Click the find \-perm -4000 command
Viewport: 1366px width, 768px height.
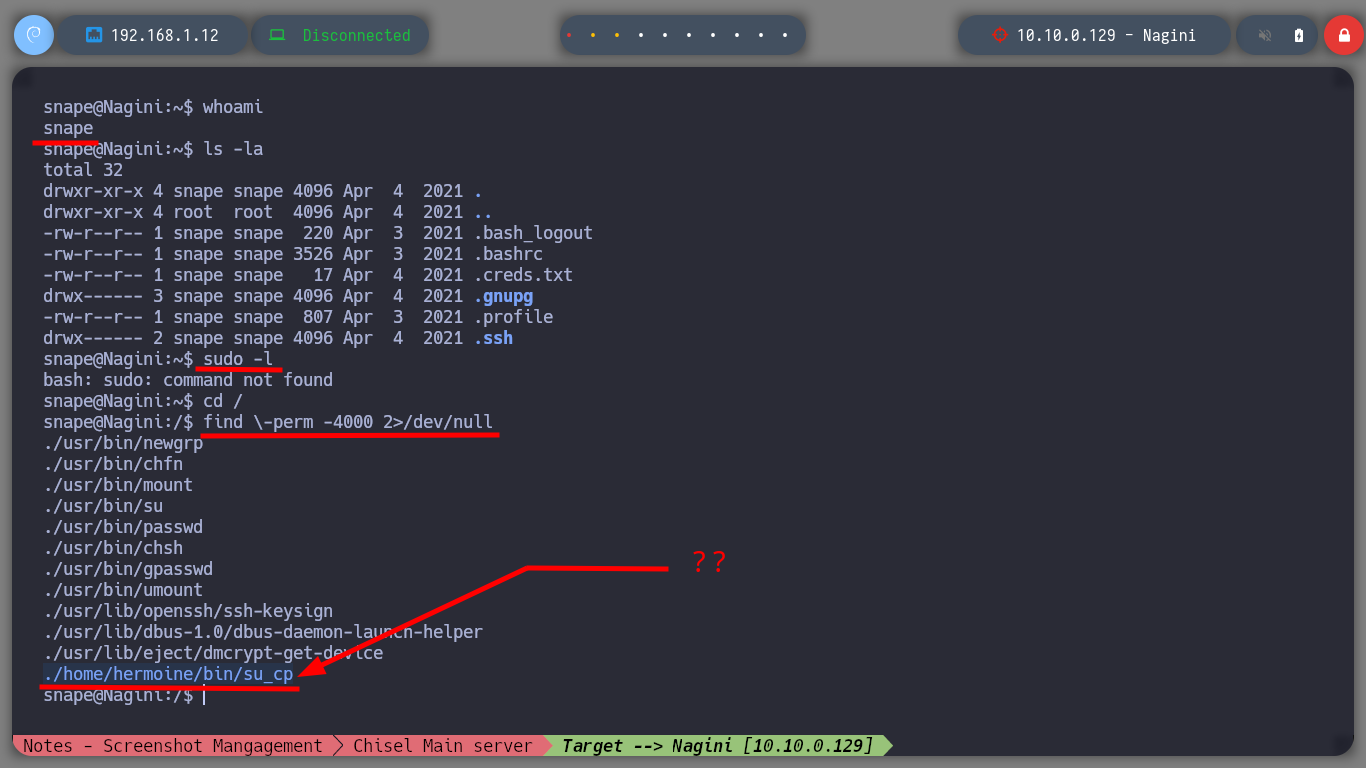[x=348, y=422]
